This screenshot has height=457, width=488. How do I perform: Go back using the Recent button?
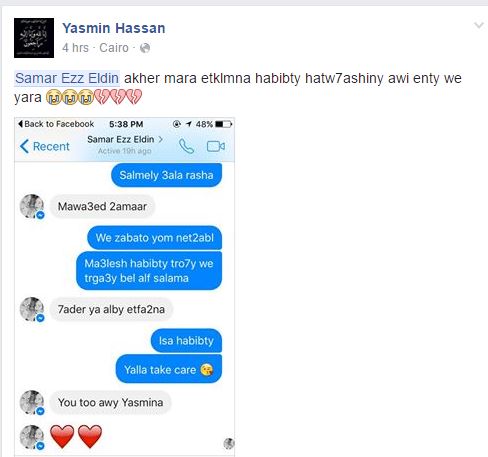[45, 146]
